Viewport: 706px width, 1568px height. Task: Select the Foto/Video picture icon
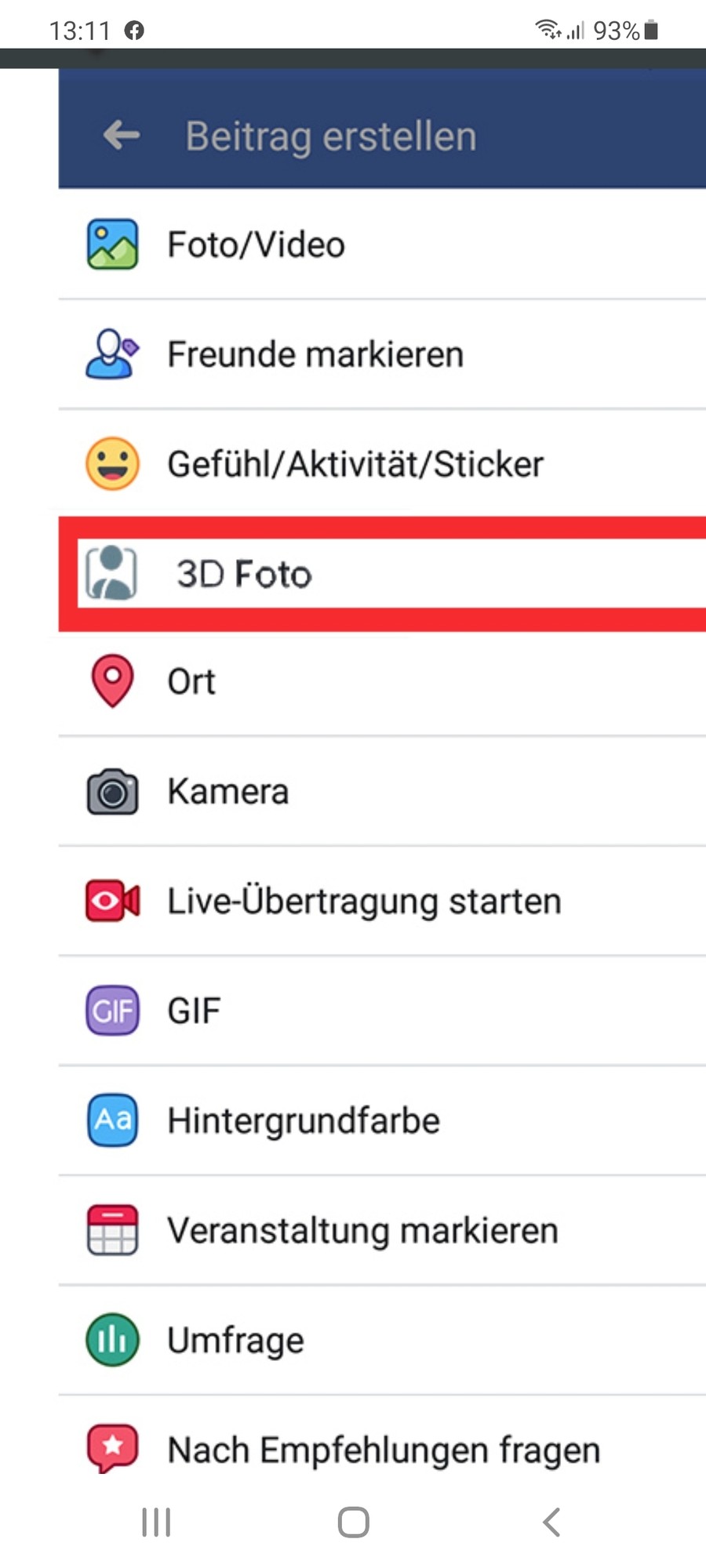[112, 245]
